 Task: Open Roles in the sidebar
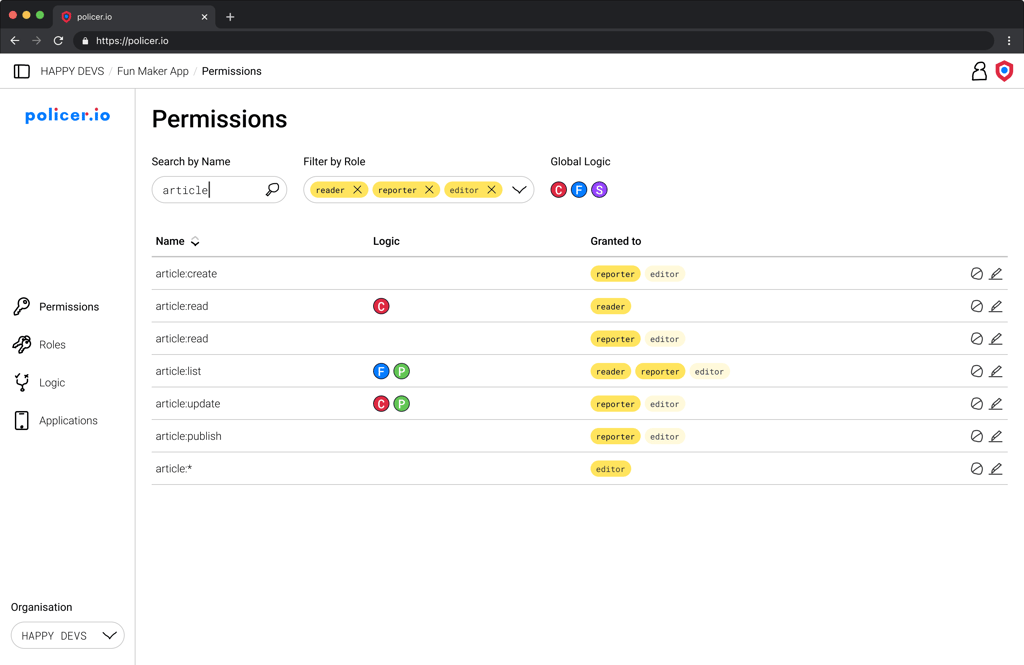pos(39,344)
